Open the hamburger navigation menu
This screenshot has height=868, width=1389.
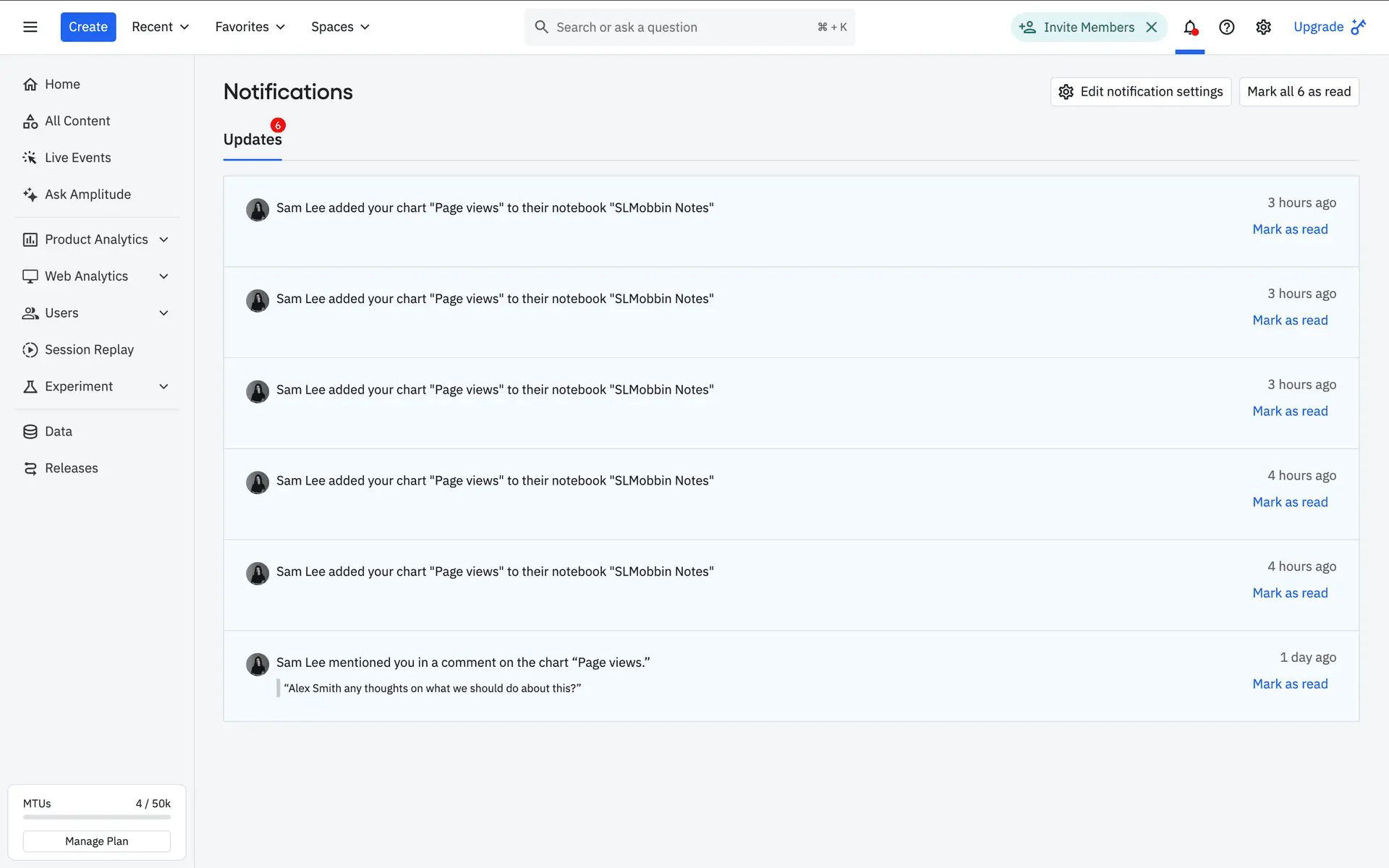click(30, 27)
